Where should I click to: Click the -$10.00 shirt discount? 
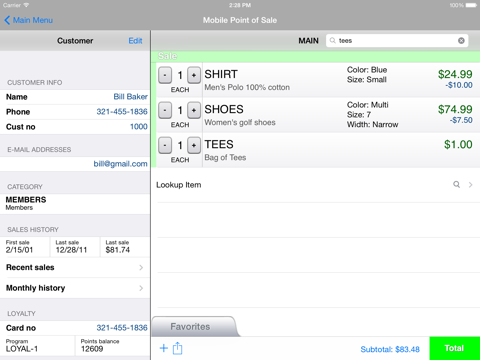coord(459,85)
